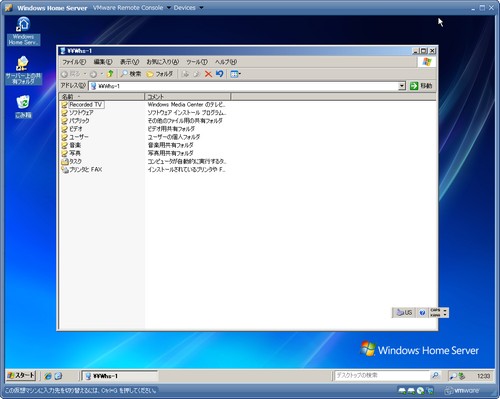Image resolution: width=500 pixels, height=399 pixels.
Task: Click the language bar help question icon
Action: [x=422, y=313]
